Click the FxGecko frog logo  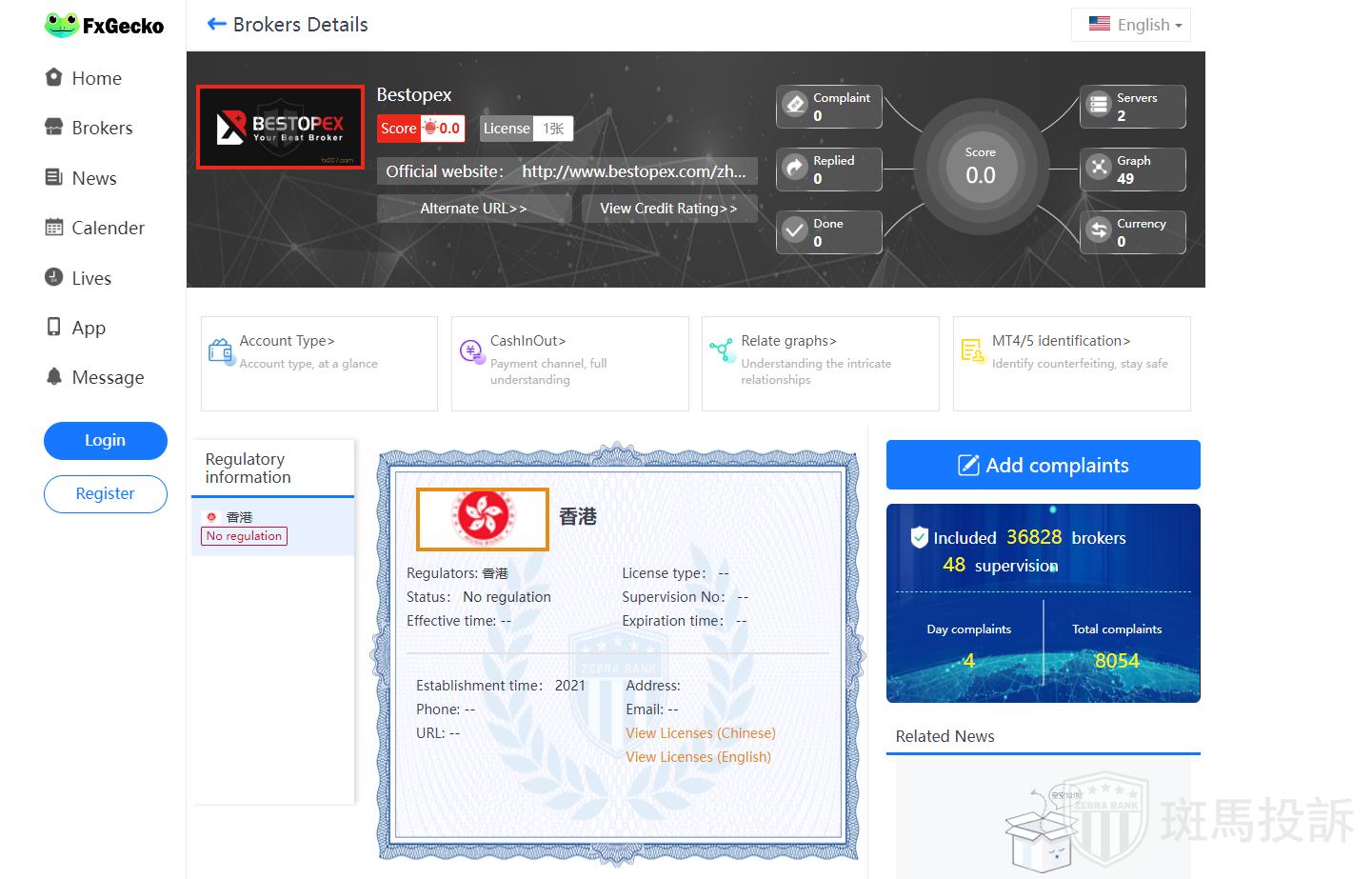62,26
